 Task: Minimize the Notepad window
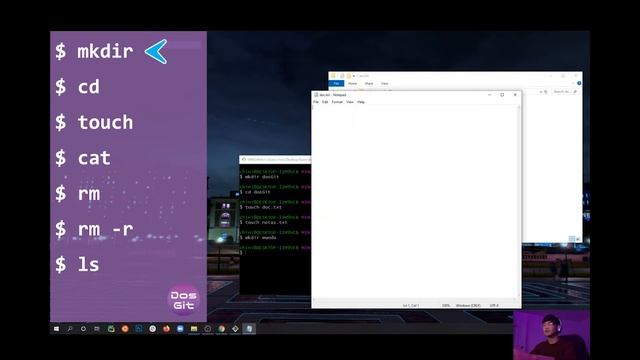pyautogui.click(x=489, y=95)
